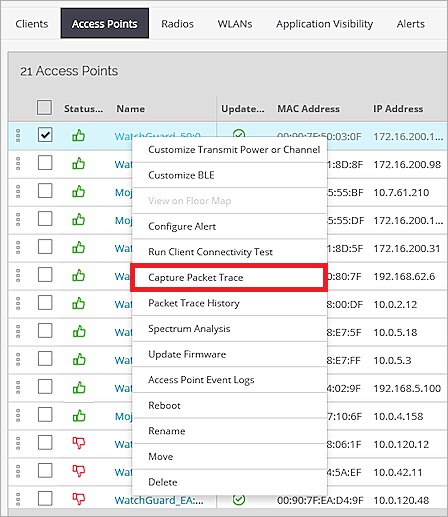Click thumbs-up status icon for 192.168.62.6
448x517 pixels.
(x=79, y=276)
